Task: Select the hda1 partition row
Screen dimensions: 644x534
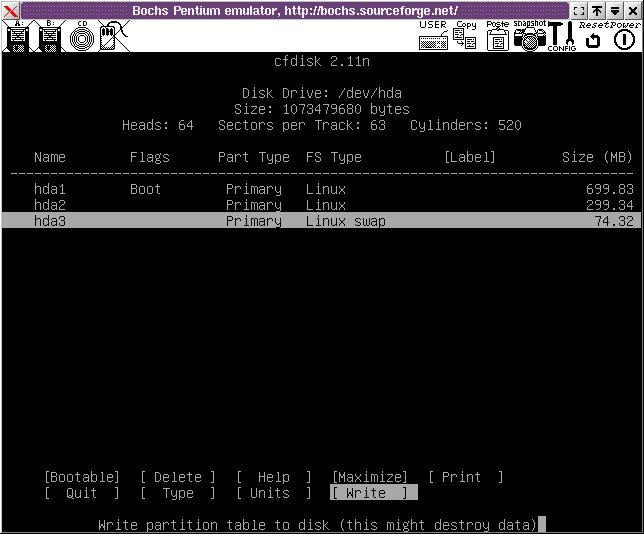Action: (321, 189)
